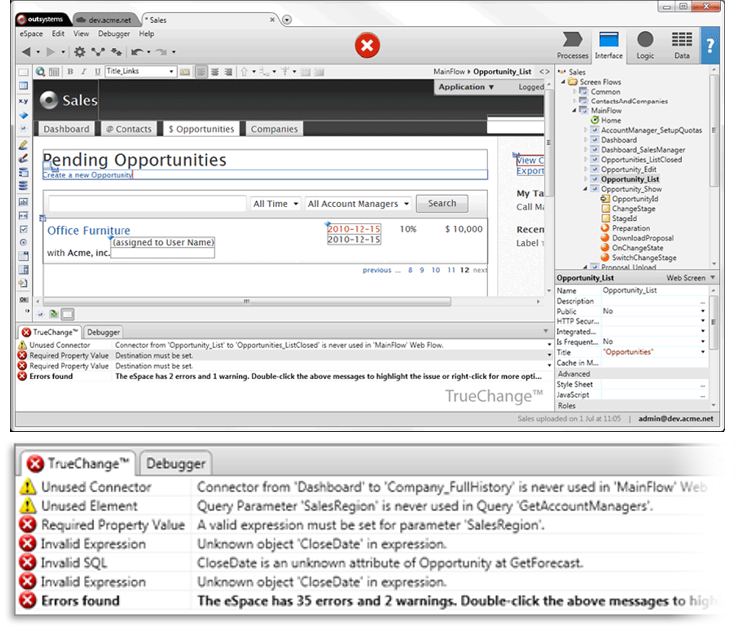Toggle Bold formatting
735x630 pixels.
click(x=70, y=72)
